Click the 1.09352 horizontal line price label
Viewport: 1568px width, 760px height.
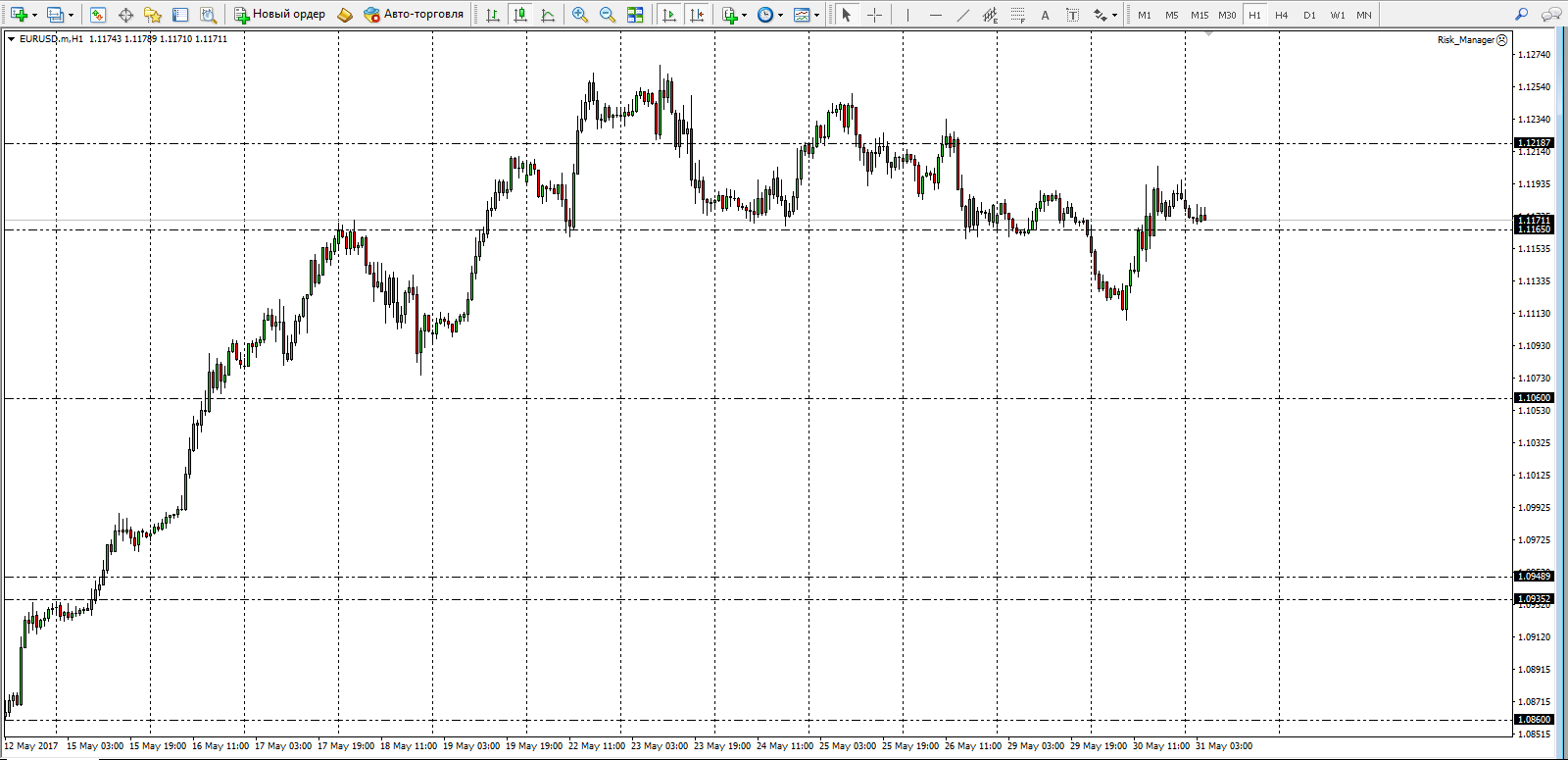[1534, 599]
